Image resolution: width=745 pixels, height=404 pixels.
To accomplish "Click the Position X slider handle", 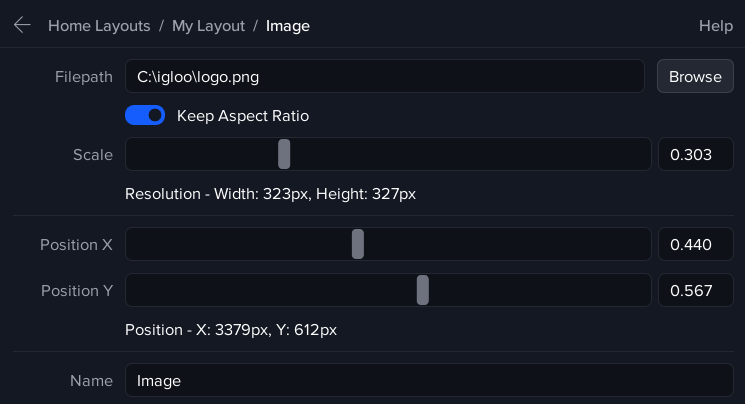I will click(358, 244).
